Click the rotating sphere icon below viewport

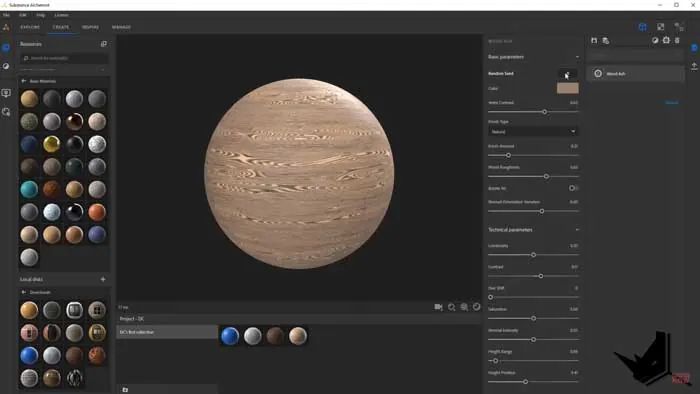click(477, 307)
